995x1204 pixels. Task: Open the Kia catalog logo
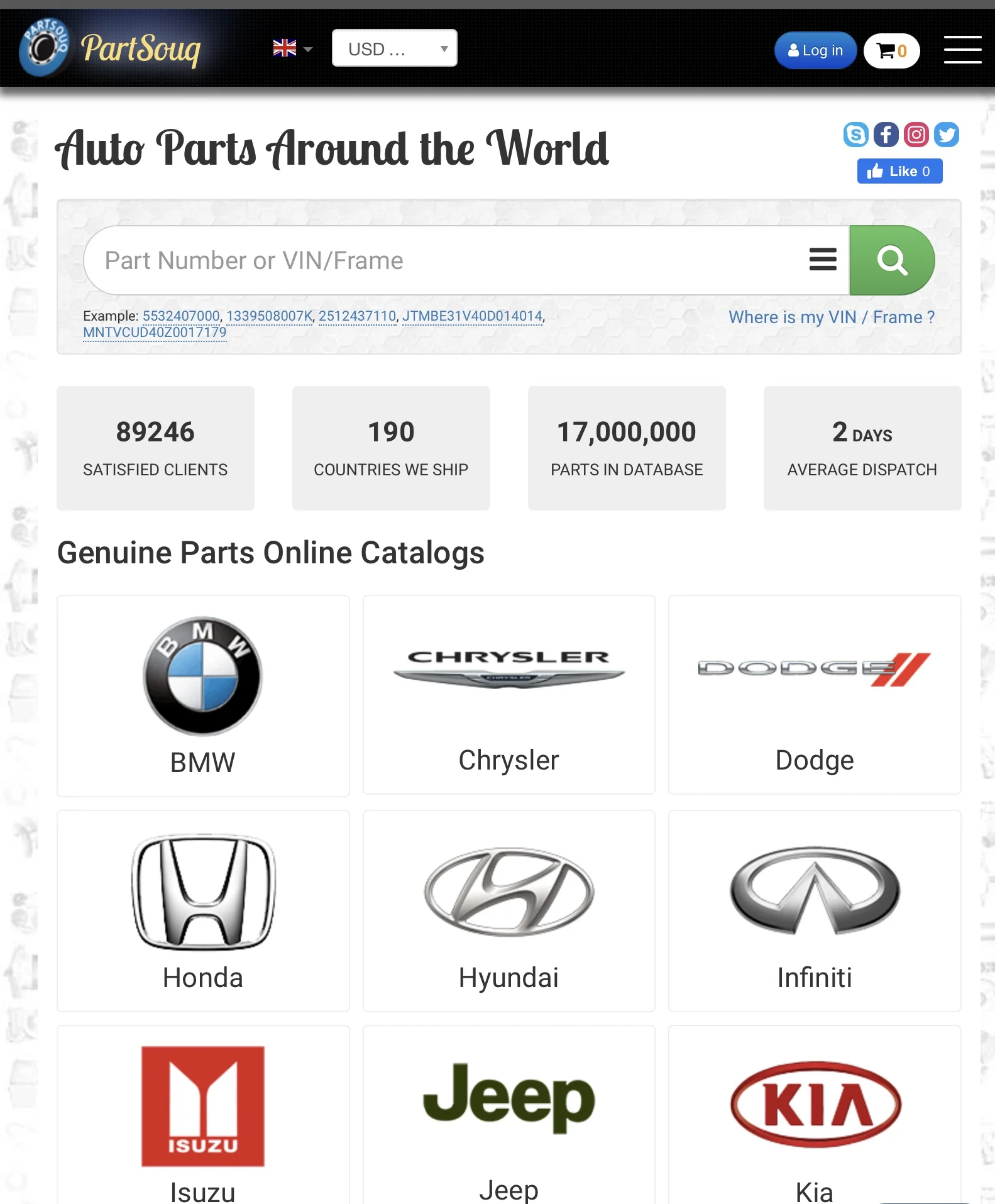click(x=815, y=1105)
